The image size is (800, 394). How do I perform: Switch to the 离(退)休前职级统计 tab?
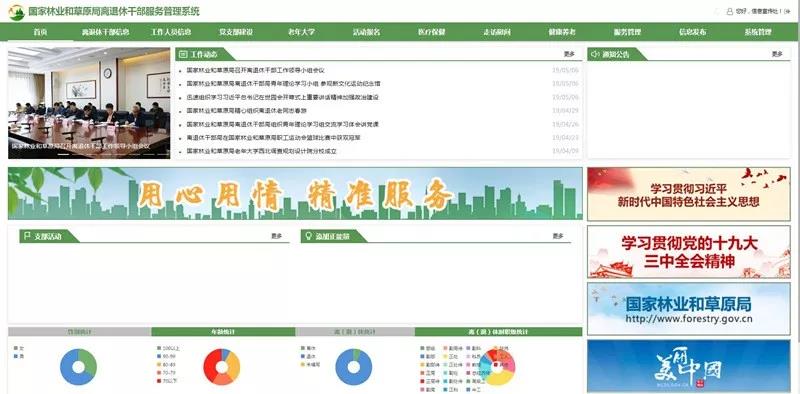click(498, 332)
